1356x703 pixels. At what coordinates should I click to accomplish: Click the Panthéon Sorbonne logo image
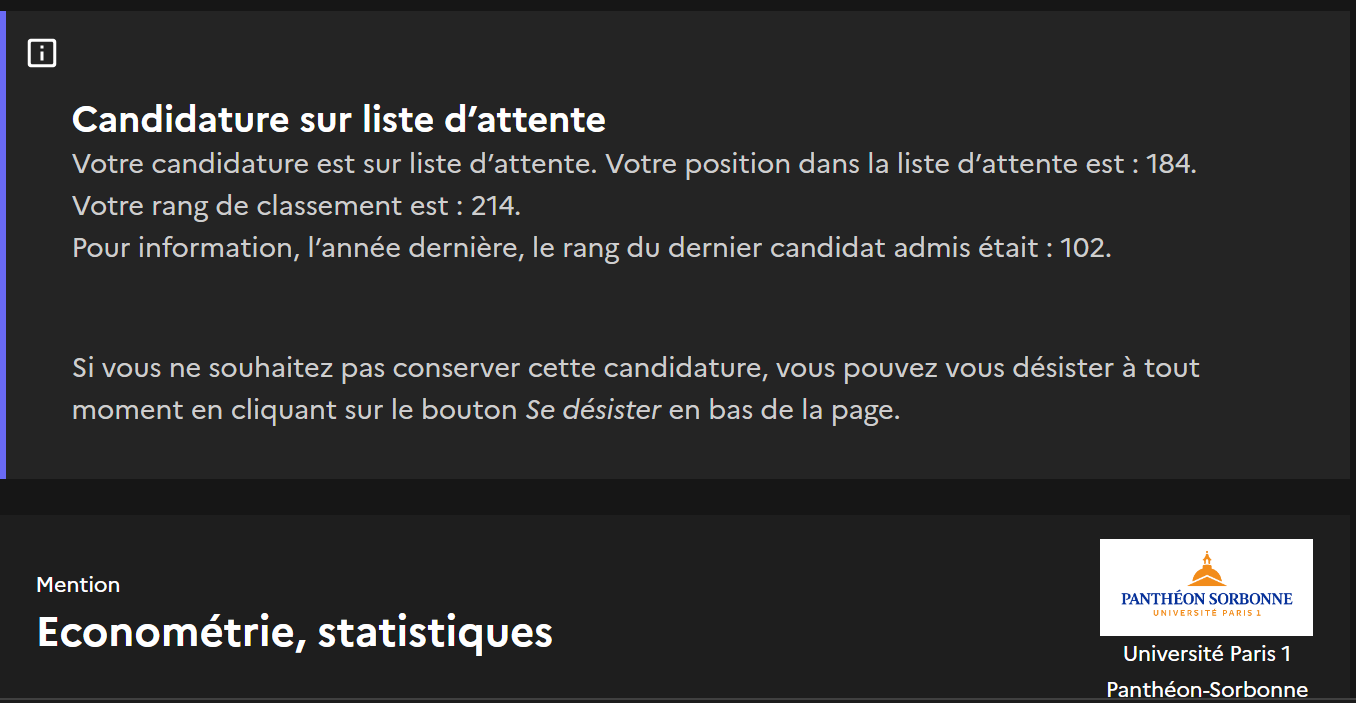click(x=1206, y=587)
